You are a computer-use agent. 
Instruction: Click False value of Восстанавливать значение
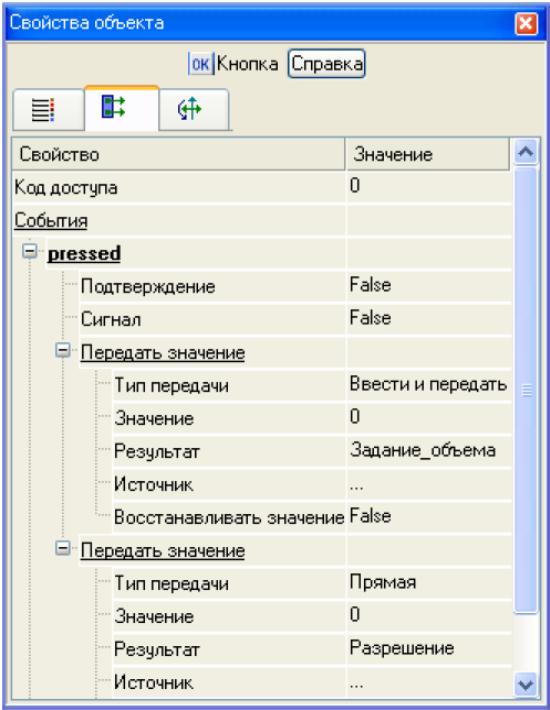[x=370, y=516]
